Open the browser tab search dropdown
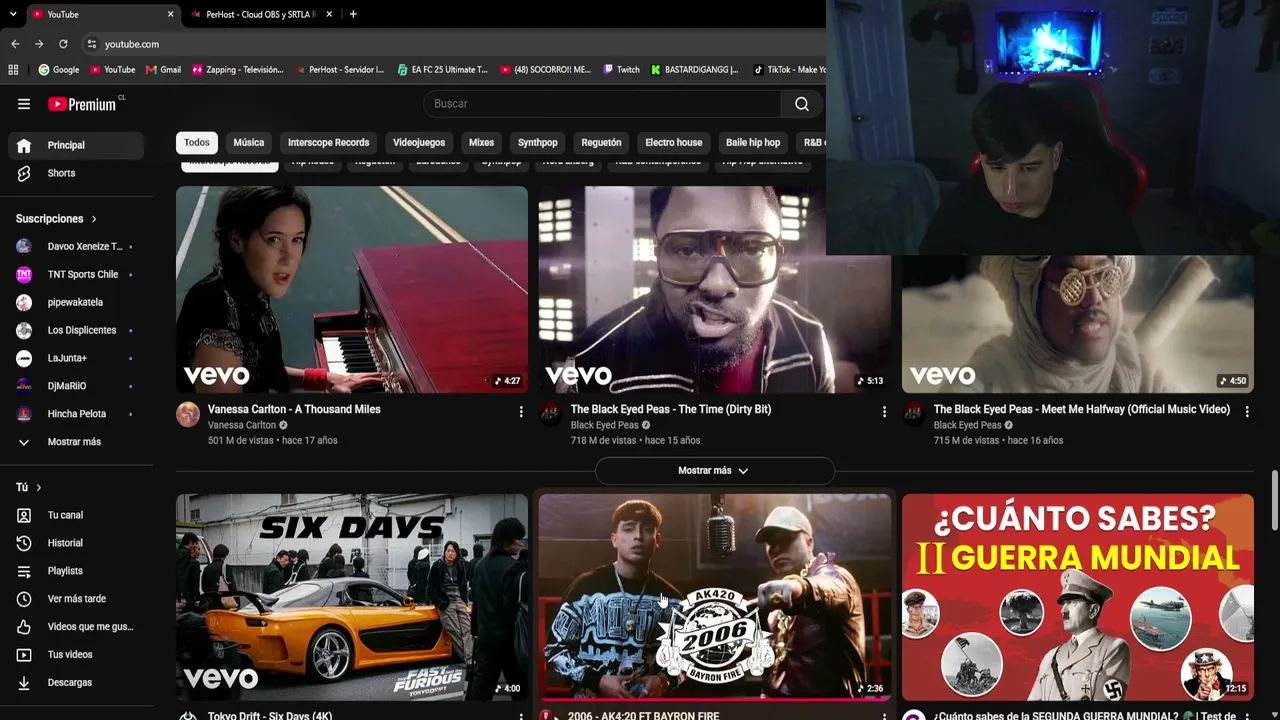 [13, 14]
